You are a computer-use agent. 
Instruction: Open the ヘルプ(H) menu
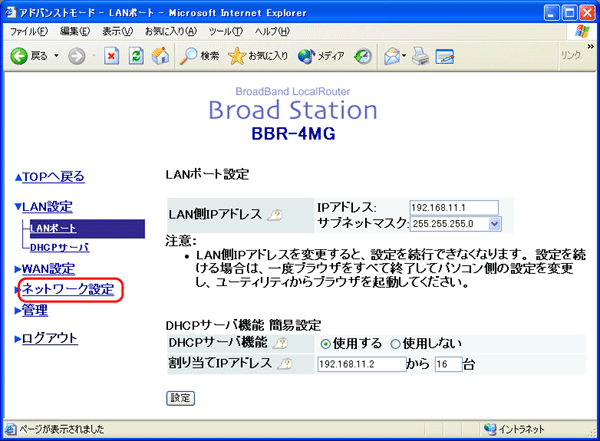tap(272, 31)
